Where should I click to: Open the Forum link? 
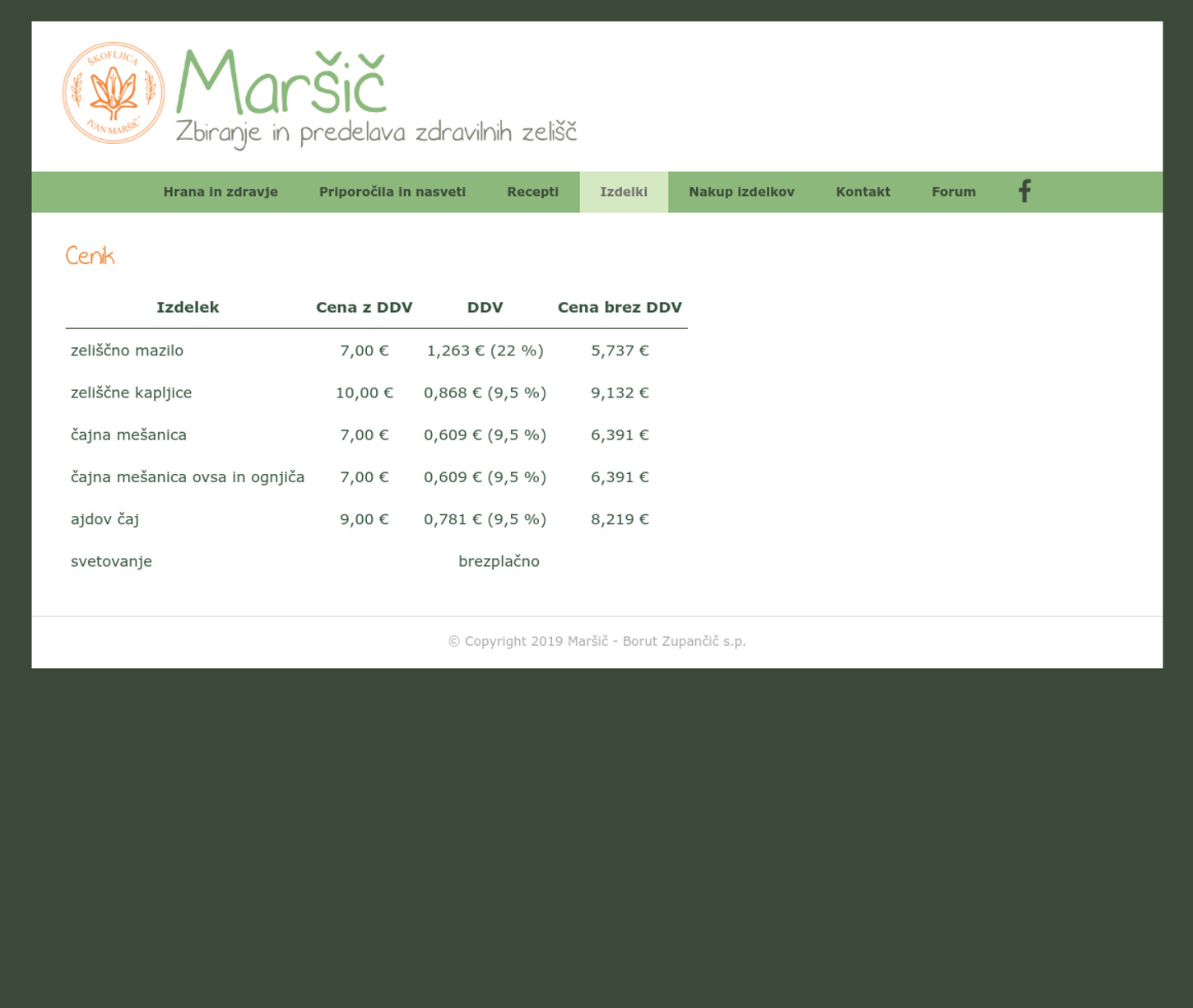tap(954, 192)
